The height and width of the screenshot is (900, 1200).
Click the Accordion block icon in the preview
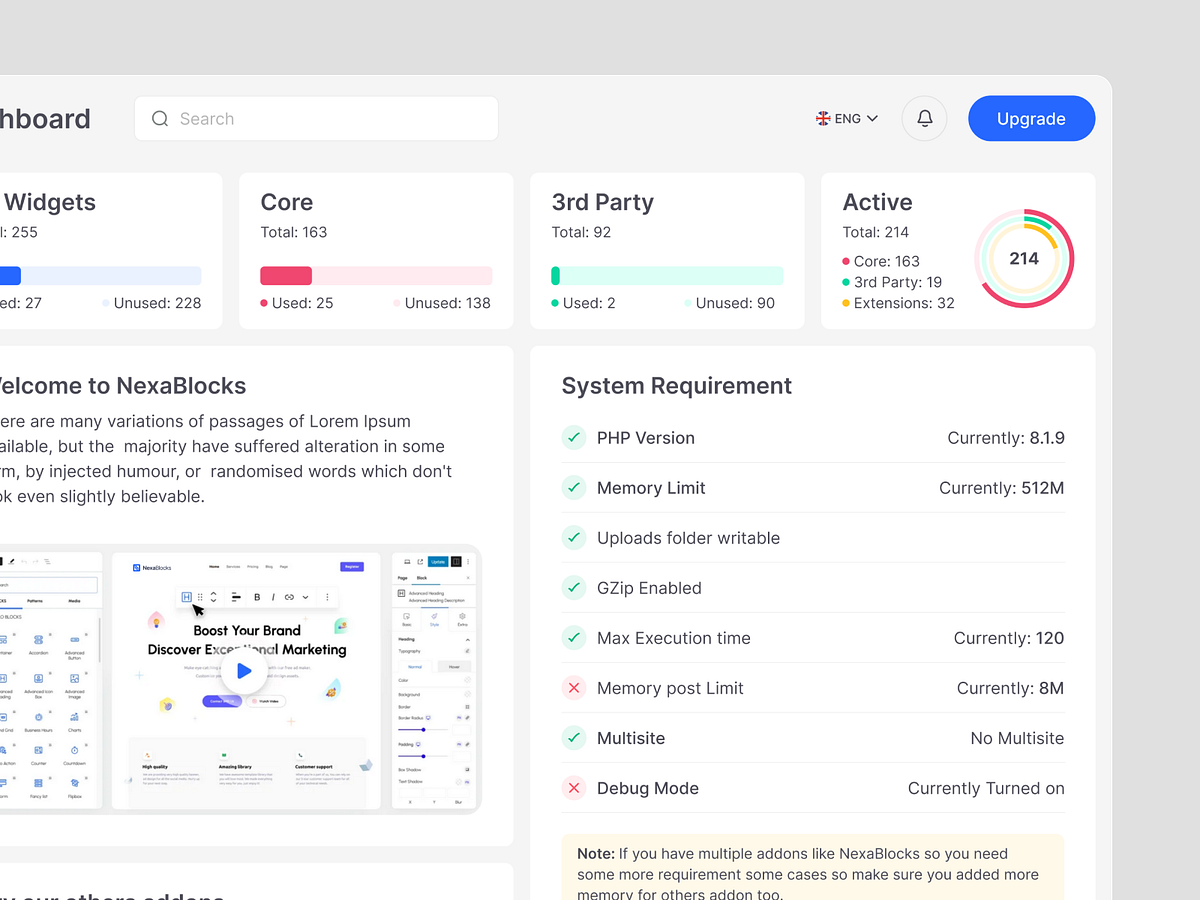[38, 639]
